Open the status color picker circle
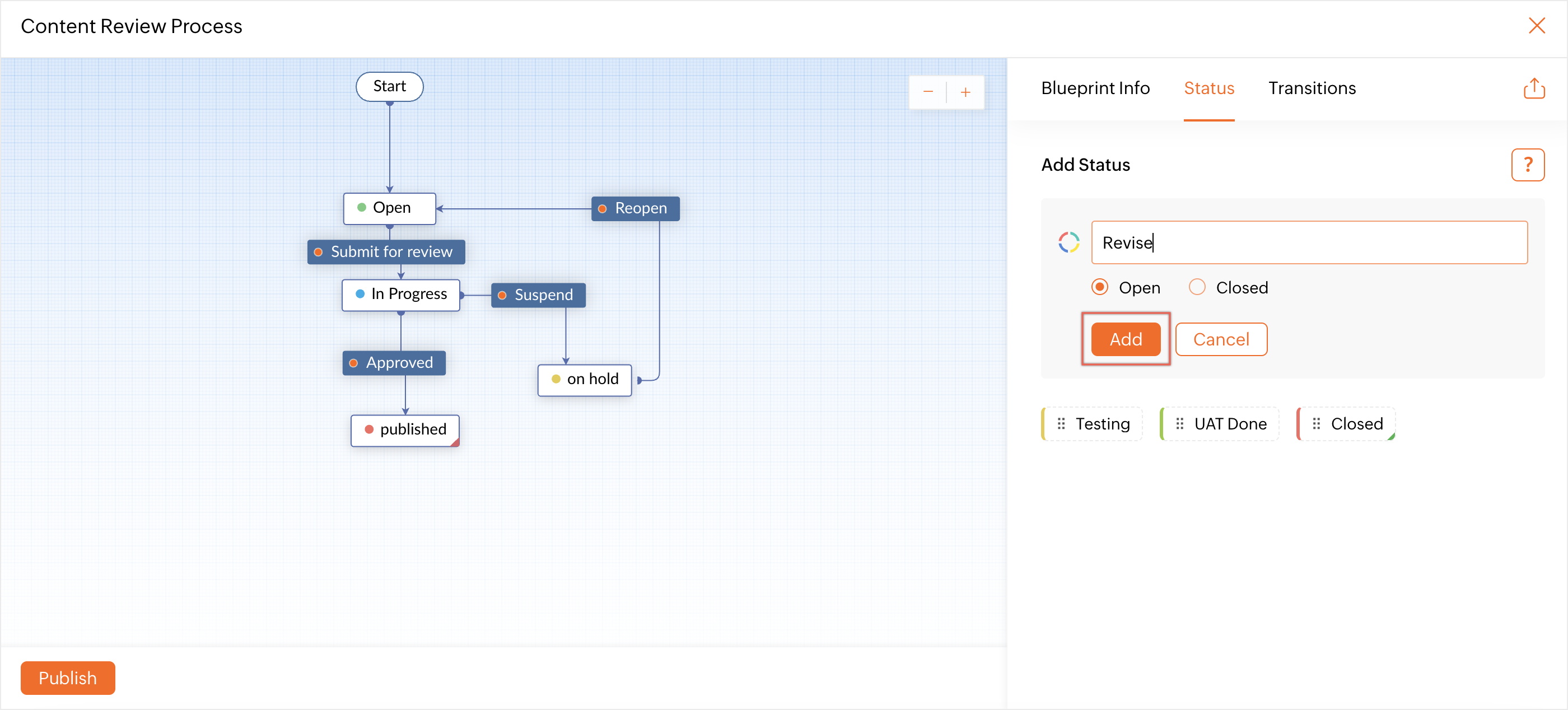 [1068, 242]
